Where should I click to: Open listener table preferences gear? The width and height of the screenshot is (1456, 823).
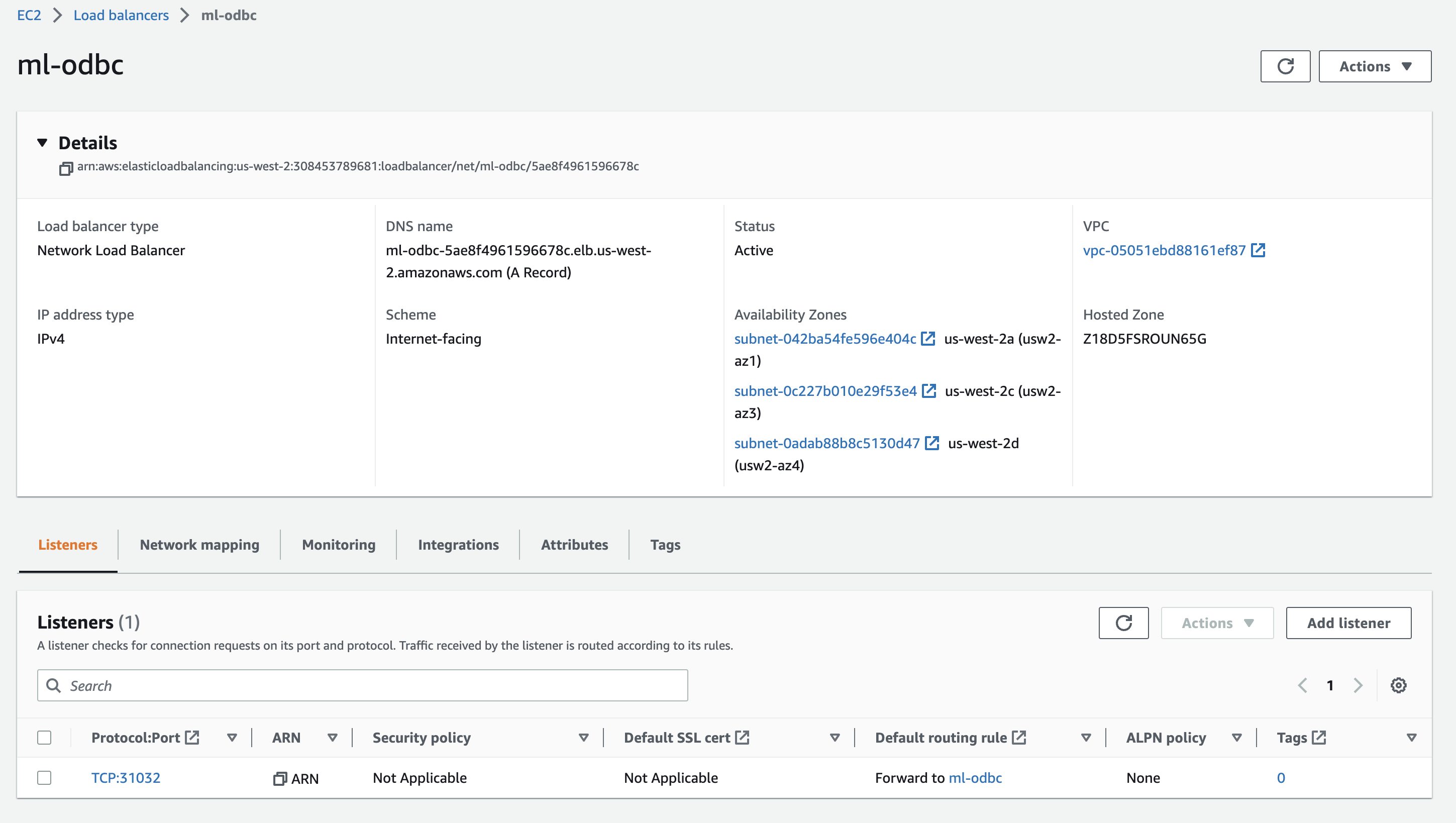(1398, 685)
